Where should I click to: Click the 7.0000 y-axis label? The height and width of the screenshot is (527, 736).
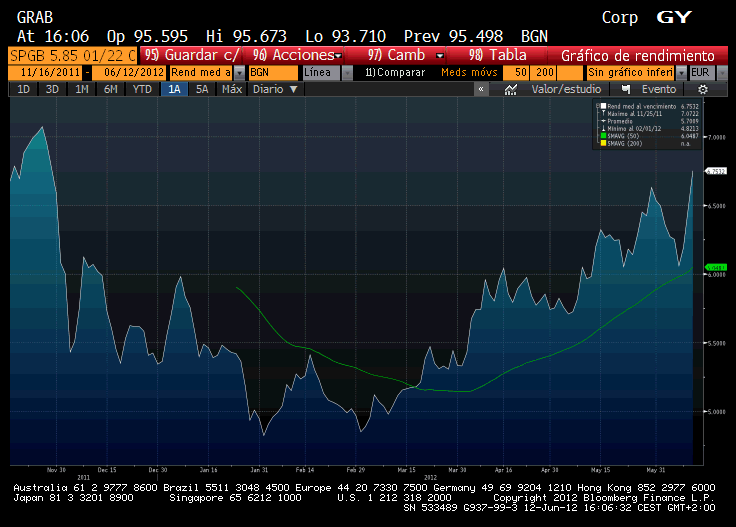pos(717,137)
